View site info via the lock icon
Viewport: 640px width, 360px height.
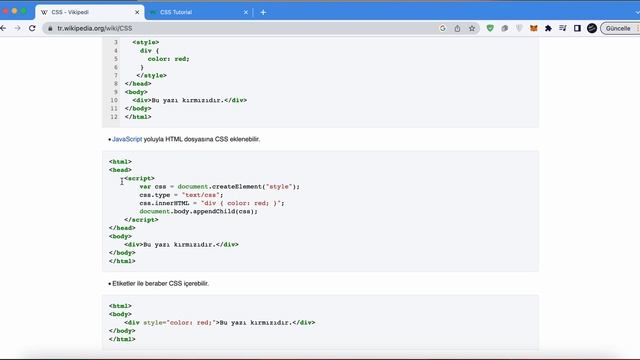tap(50, 28)
